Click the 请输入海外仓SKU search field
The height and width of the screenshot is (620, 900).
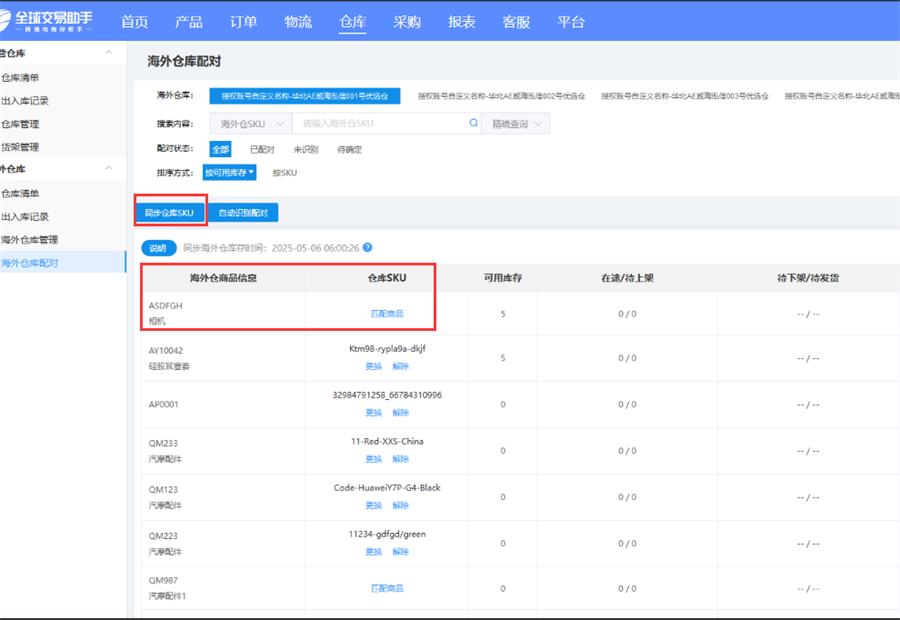(386, 123)
